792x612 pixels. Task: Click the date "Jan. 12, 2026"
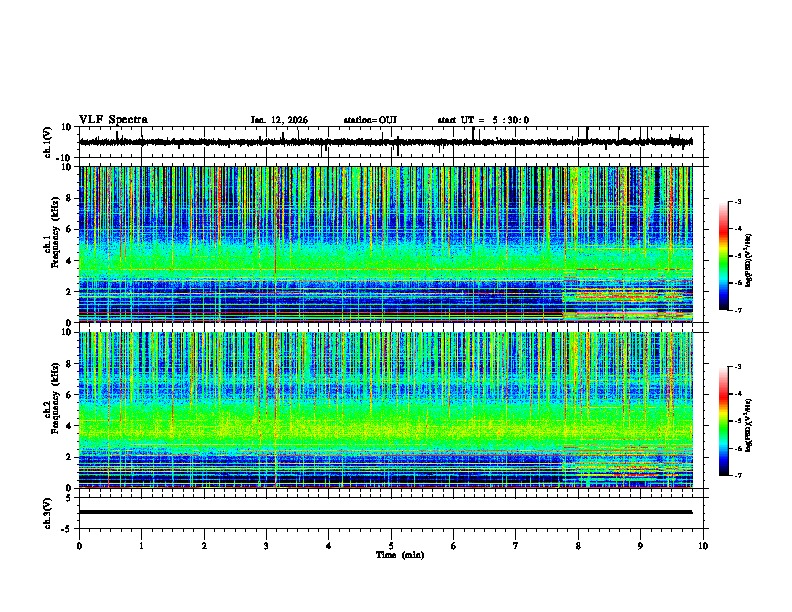(279, 120)
